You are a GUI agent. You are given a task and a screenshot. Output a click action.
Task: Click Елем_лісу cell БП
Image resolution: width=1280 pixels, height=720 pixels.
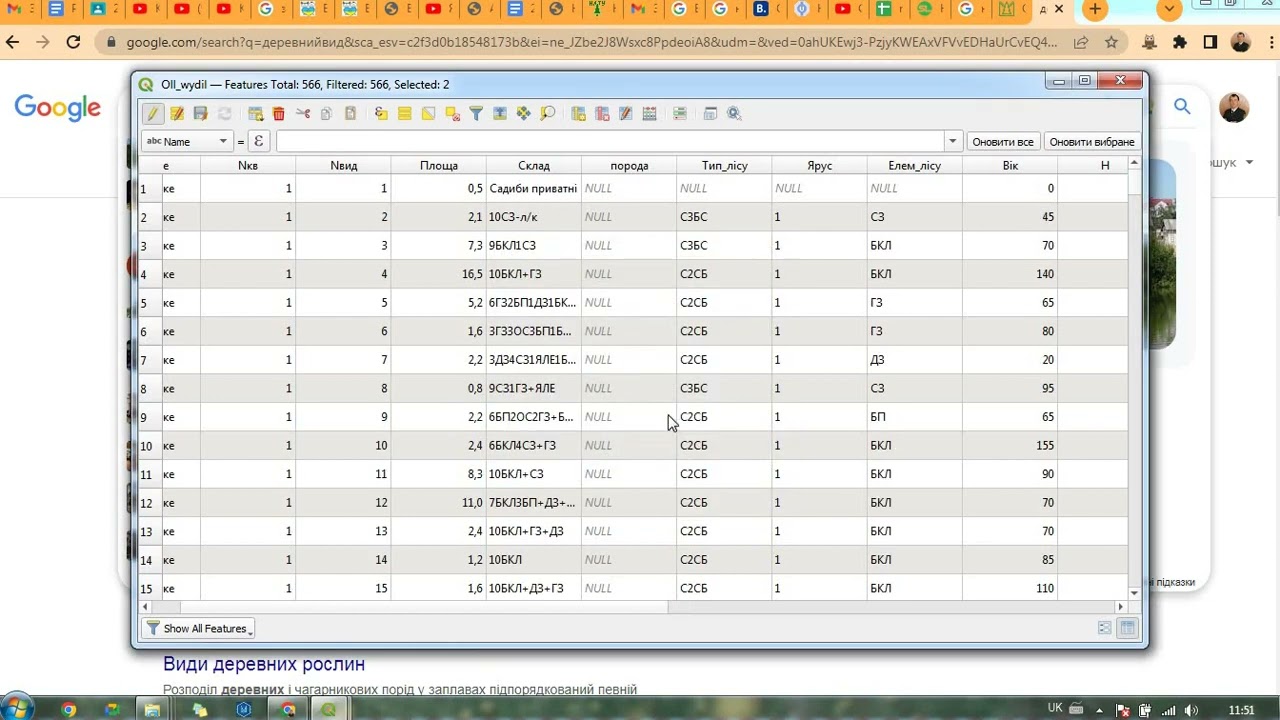coord(914,417)
